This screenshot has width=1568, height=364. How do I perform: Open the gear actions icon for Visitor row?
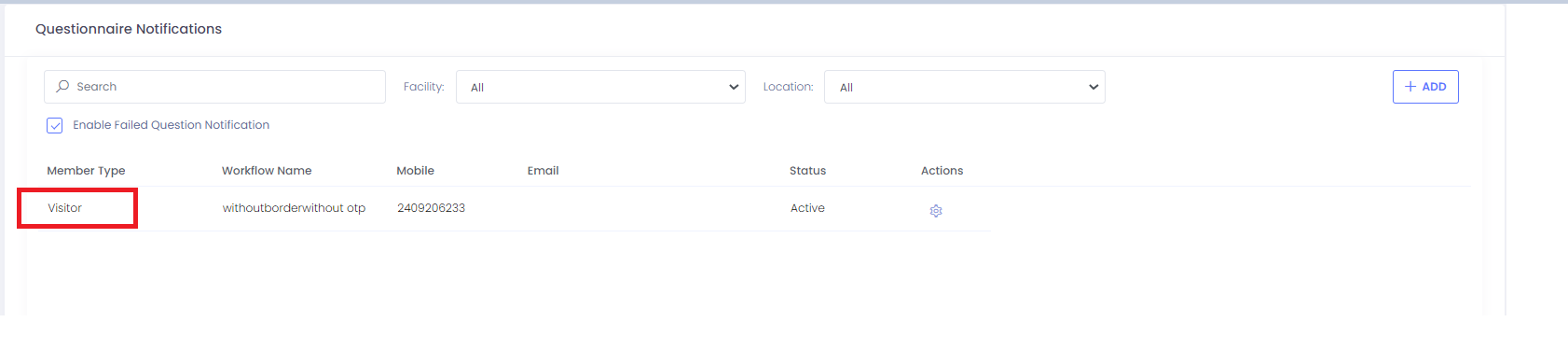[936, 211]
